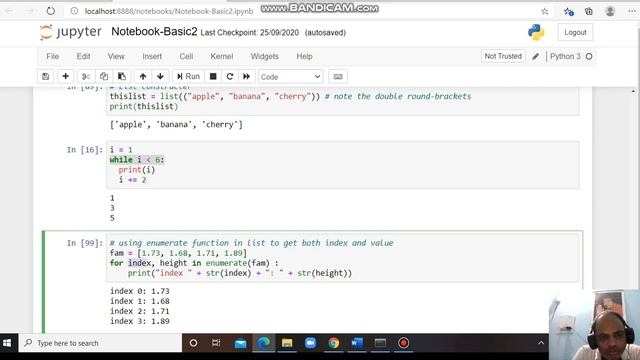Open Cortana circle icon in taskbar
640x360 pixels.
[x=193, y=343]
